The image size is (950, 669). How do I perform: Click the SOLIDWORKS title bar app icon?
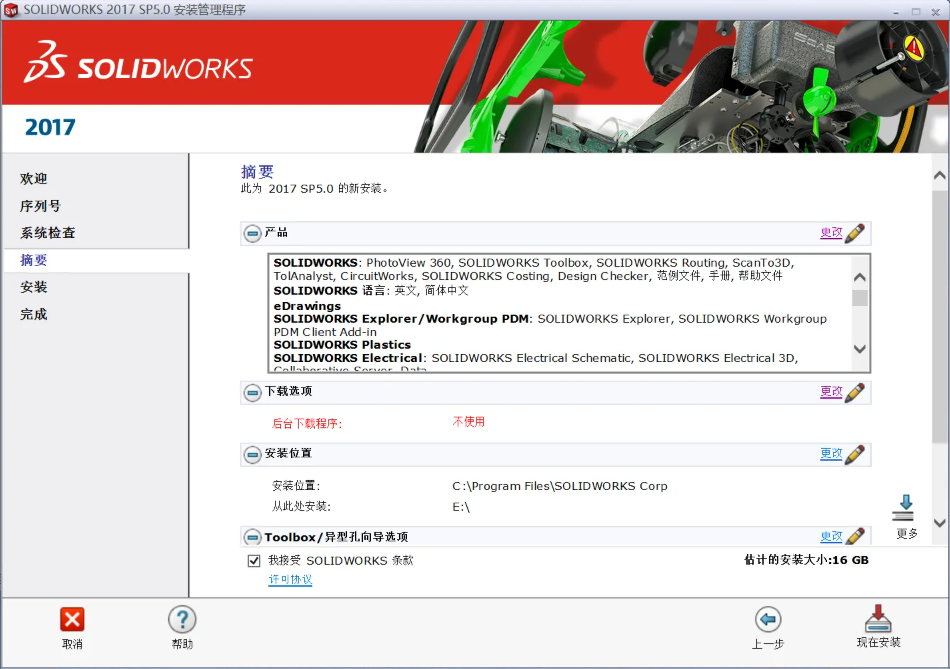11,10
